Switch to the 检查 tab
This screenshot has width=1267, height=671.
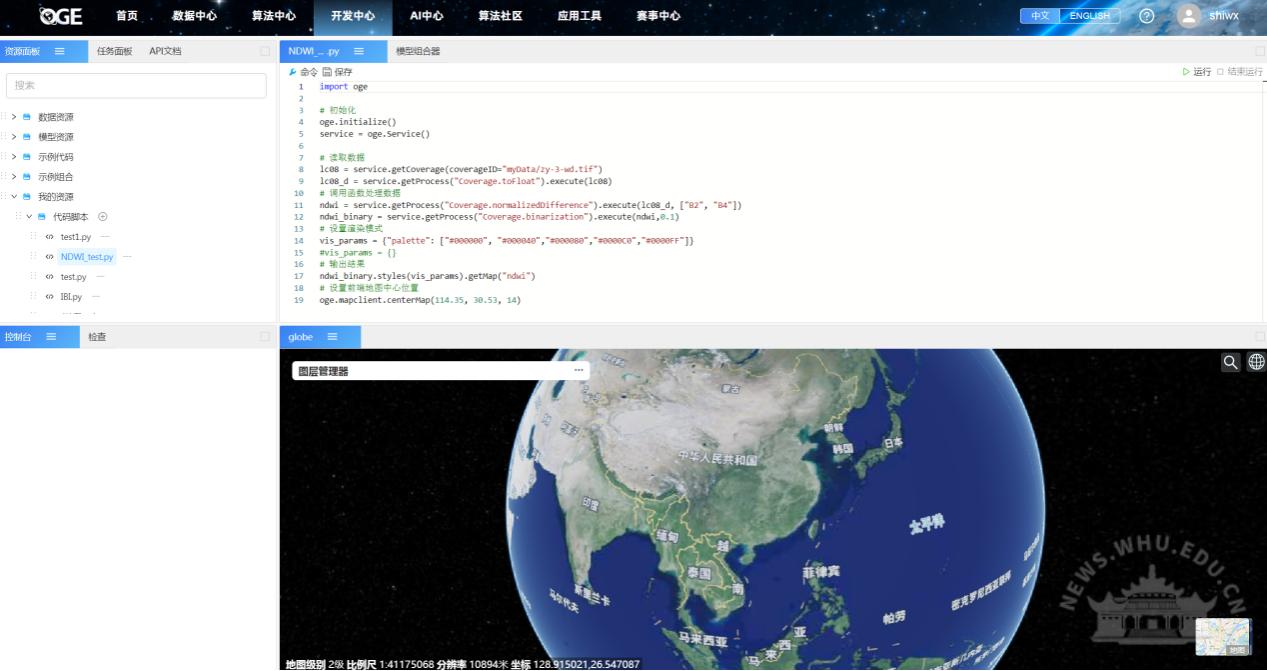(x=97, y=337)
